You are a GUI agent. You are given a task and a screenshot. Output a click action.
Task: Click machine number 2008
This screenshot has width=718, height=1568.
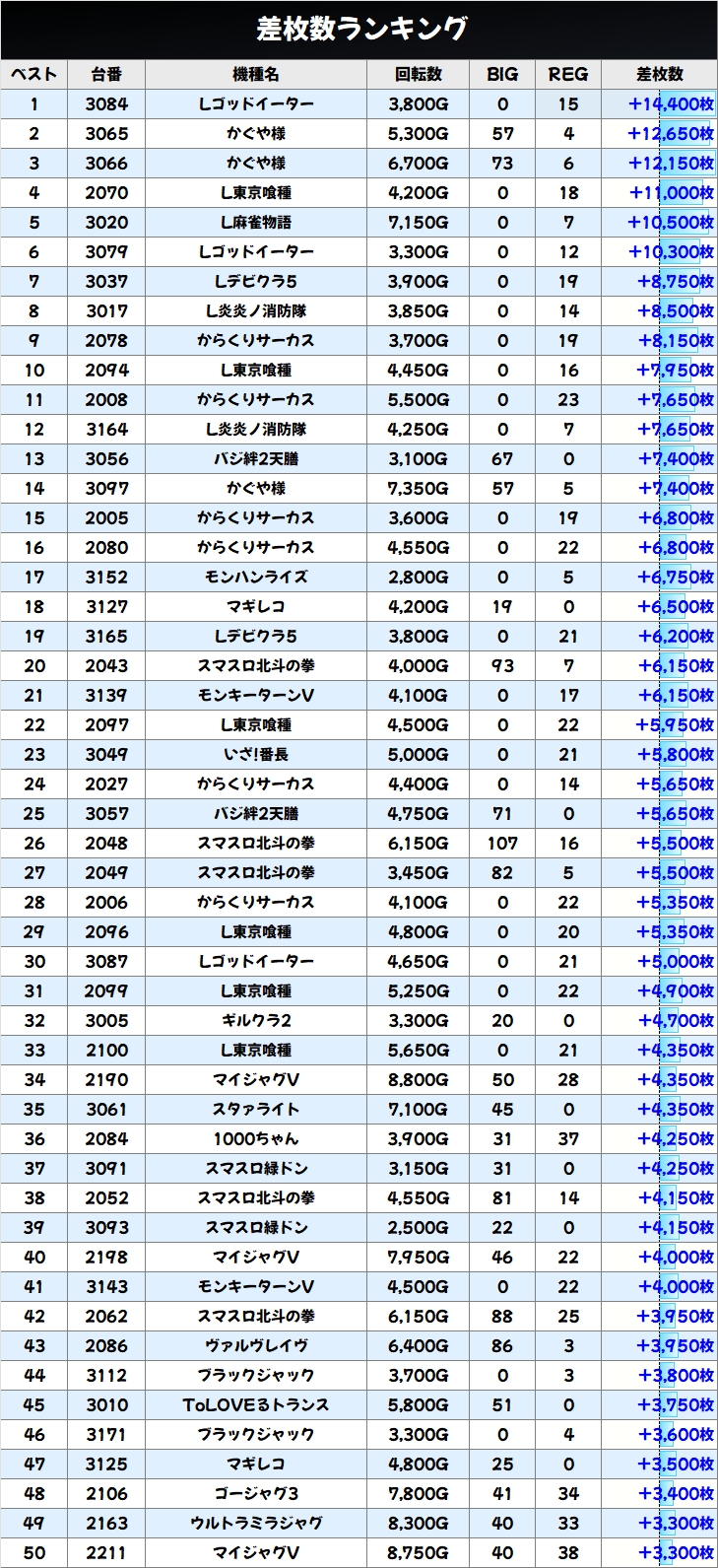[x=106, y=399]
